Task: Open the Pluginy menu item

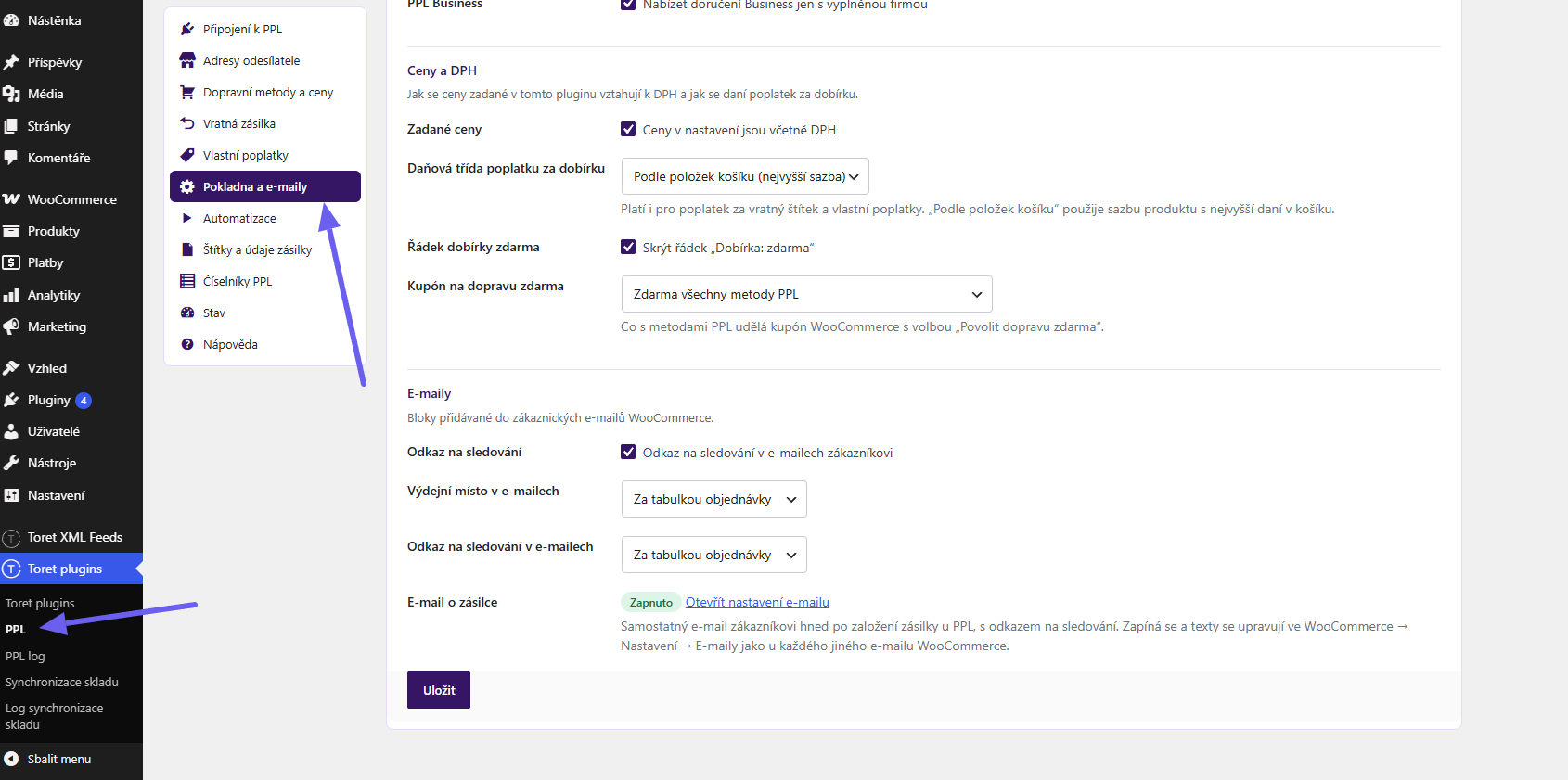Action: [x=71, y=400]
